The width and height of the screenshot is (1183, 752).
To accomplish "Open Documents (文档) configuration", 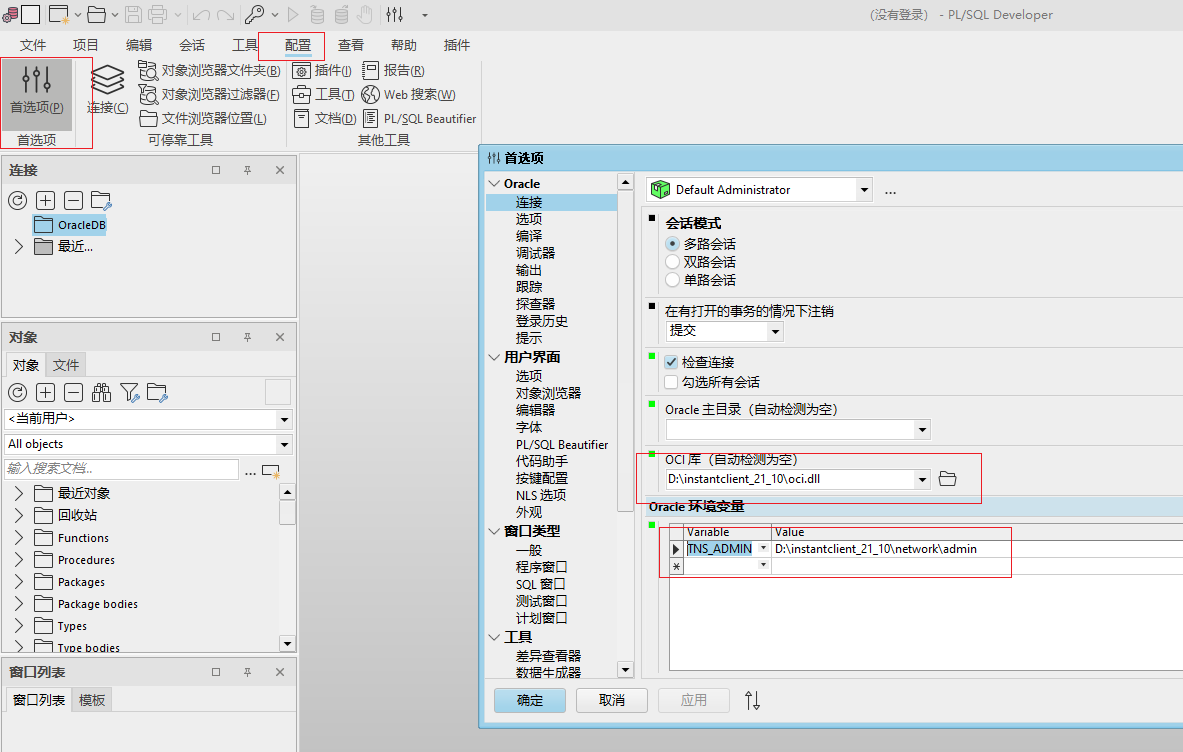I will (x=324, y=118).
